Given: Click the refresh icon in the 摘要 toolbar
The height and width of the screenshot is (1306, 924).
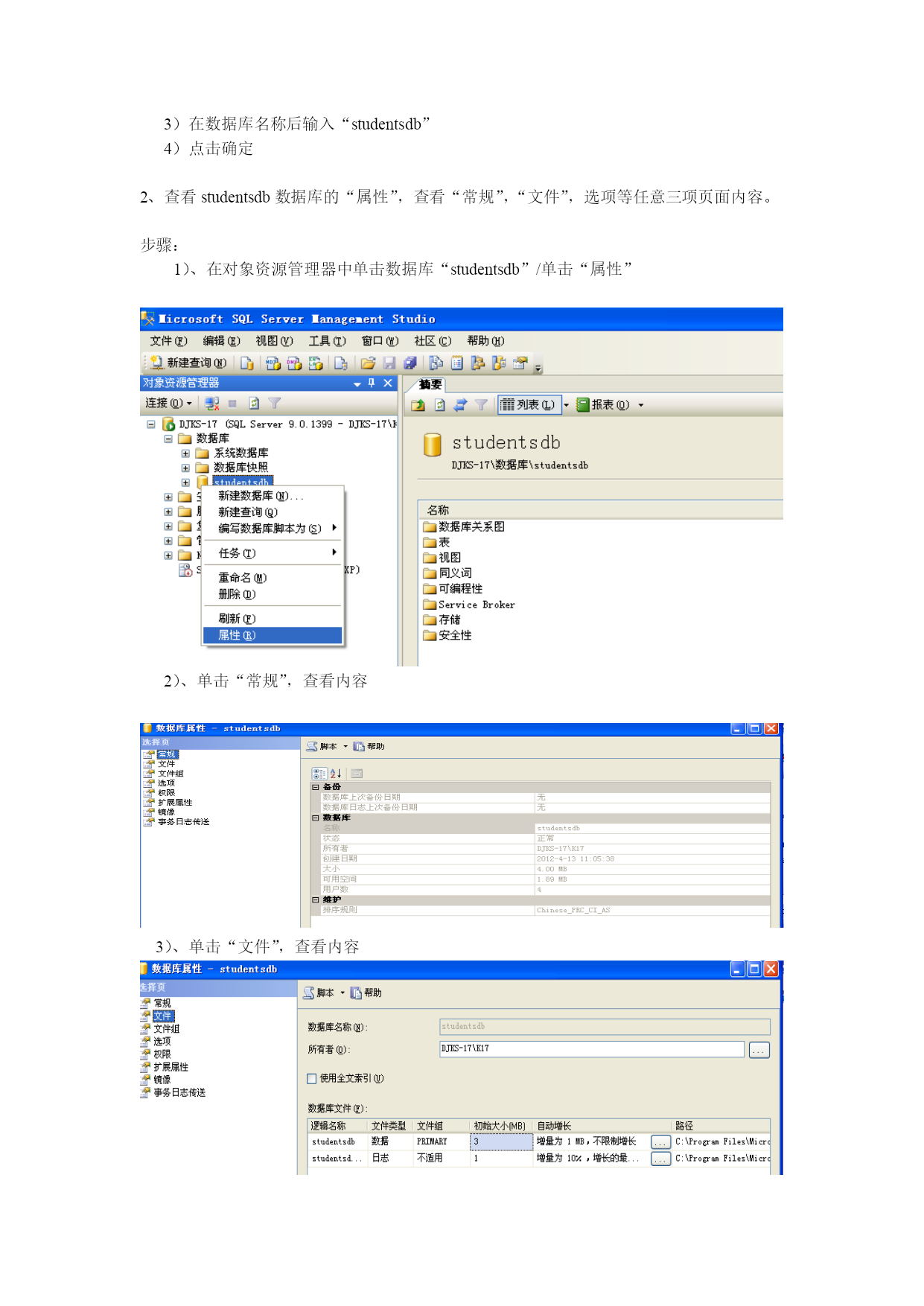Looking at the screenshot, I should point(439,405).
